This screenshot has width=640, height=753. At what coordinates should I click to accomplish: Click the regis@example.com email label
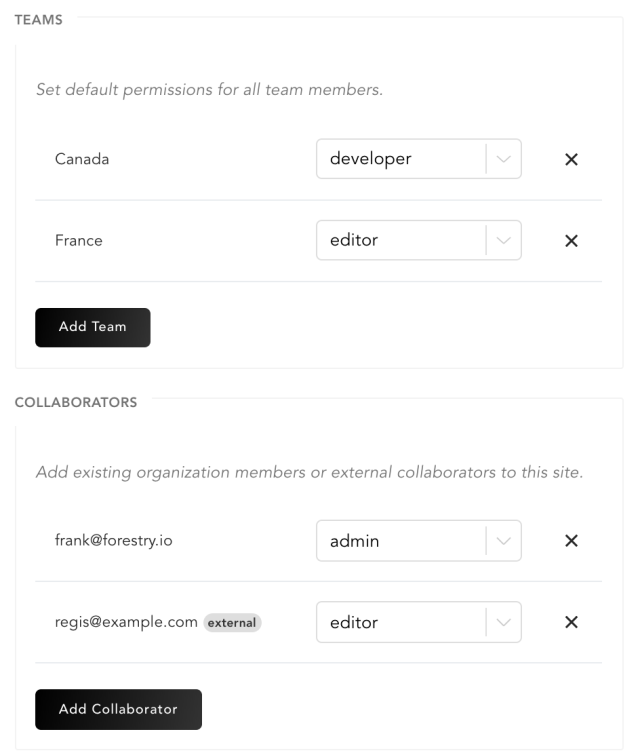(x=126, y=622)
